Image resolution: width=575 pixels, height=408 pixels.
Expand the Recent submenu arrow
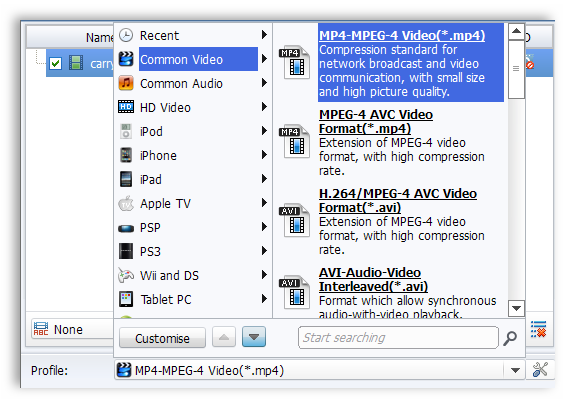(264, 35)
